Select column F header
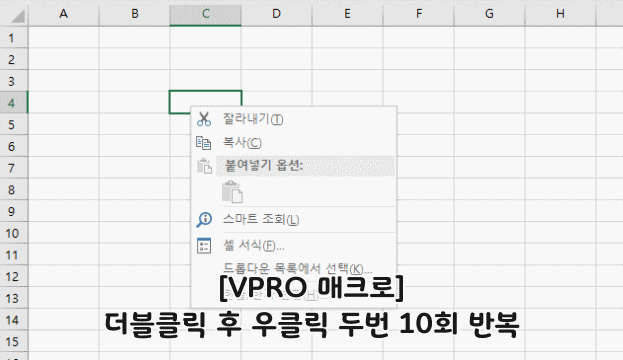 click(x=418, y=14)
